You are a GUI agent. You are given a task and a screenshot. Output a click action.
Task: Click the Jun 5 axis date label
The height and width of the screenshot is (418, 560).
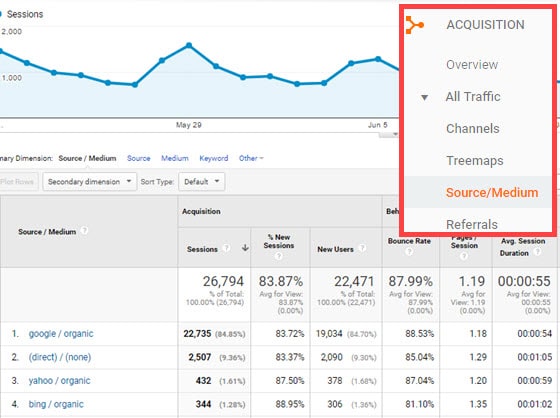[378, 125]
